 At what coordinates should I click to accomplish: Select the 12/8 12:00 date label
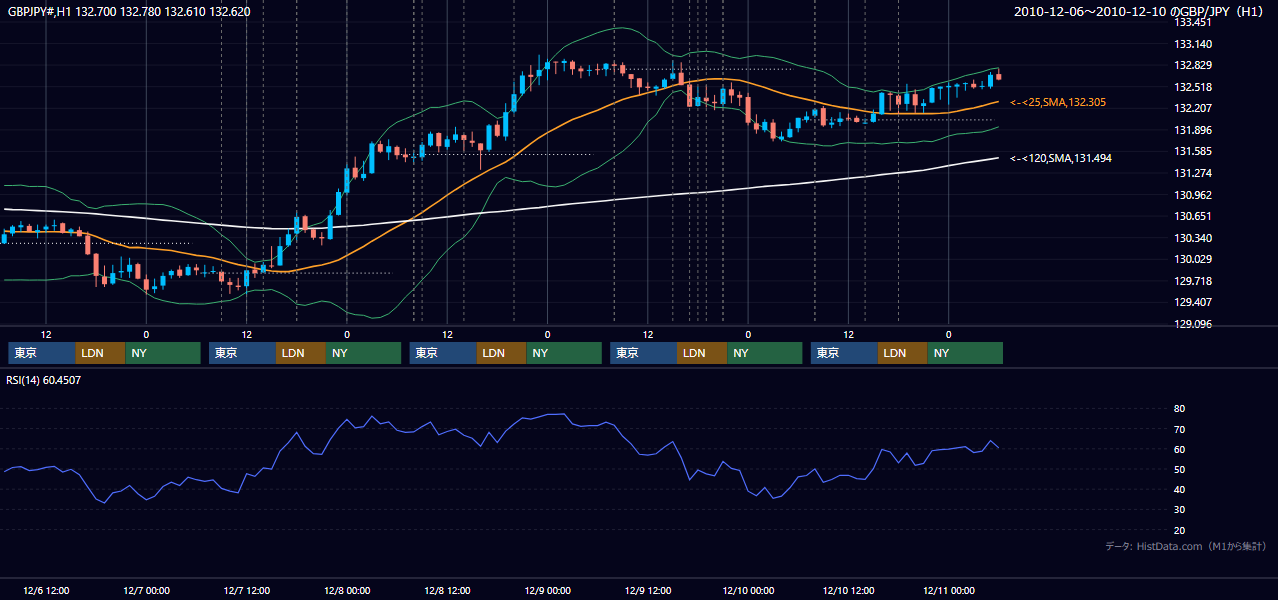tap(447, 590)
